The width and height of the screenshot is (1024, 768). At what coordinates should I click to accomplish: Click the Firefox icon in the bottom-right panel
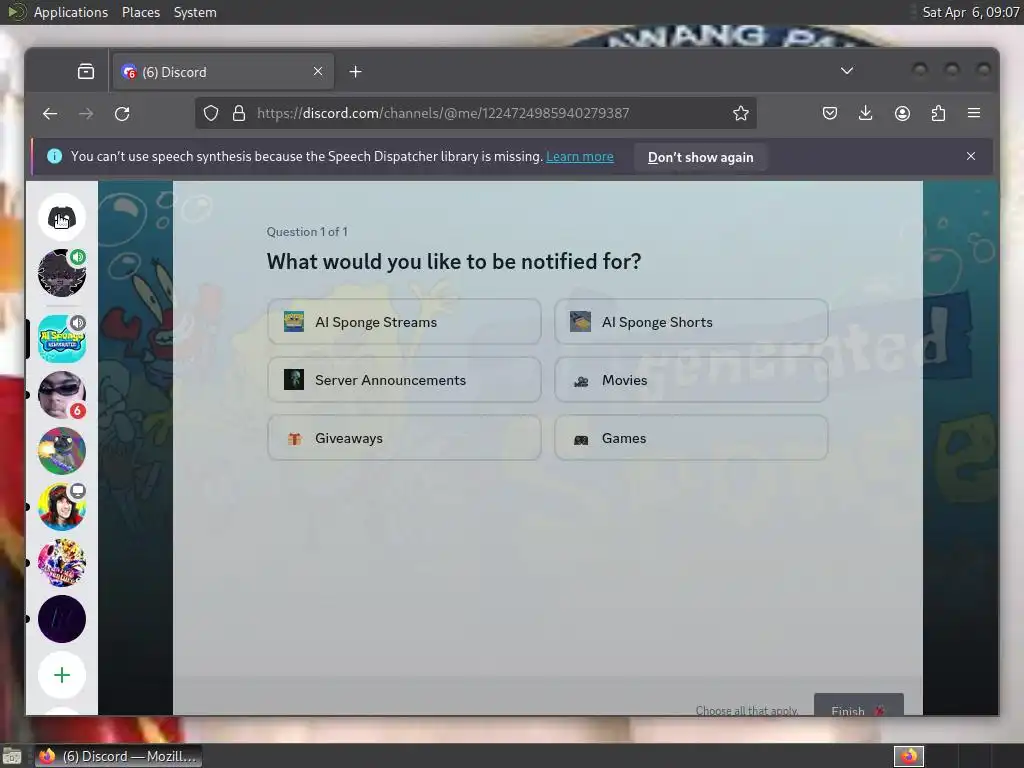pyautogui.click(x=908, y=756)
